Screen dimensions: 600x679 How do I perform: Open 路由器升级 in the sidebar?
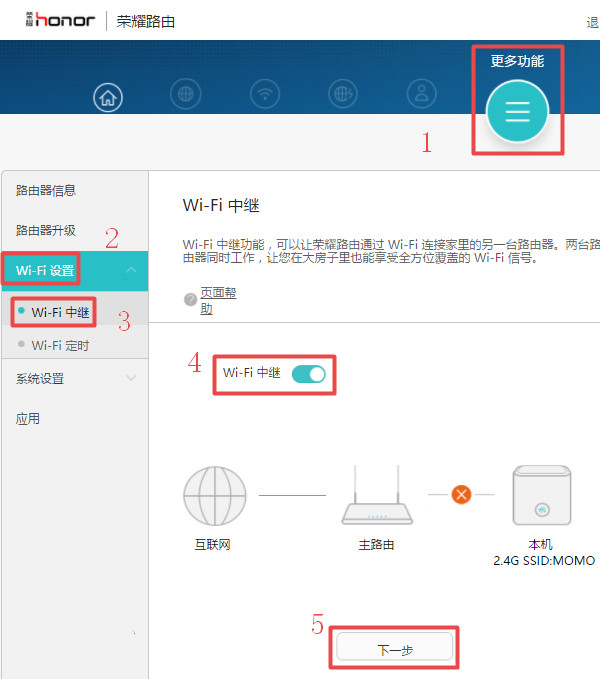pyautogui.click(x=46, y=230)
